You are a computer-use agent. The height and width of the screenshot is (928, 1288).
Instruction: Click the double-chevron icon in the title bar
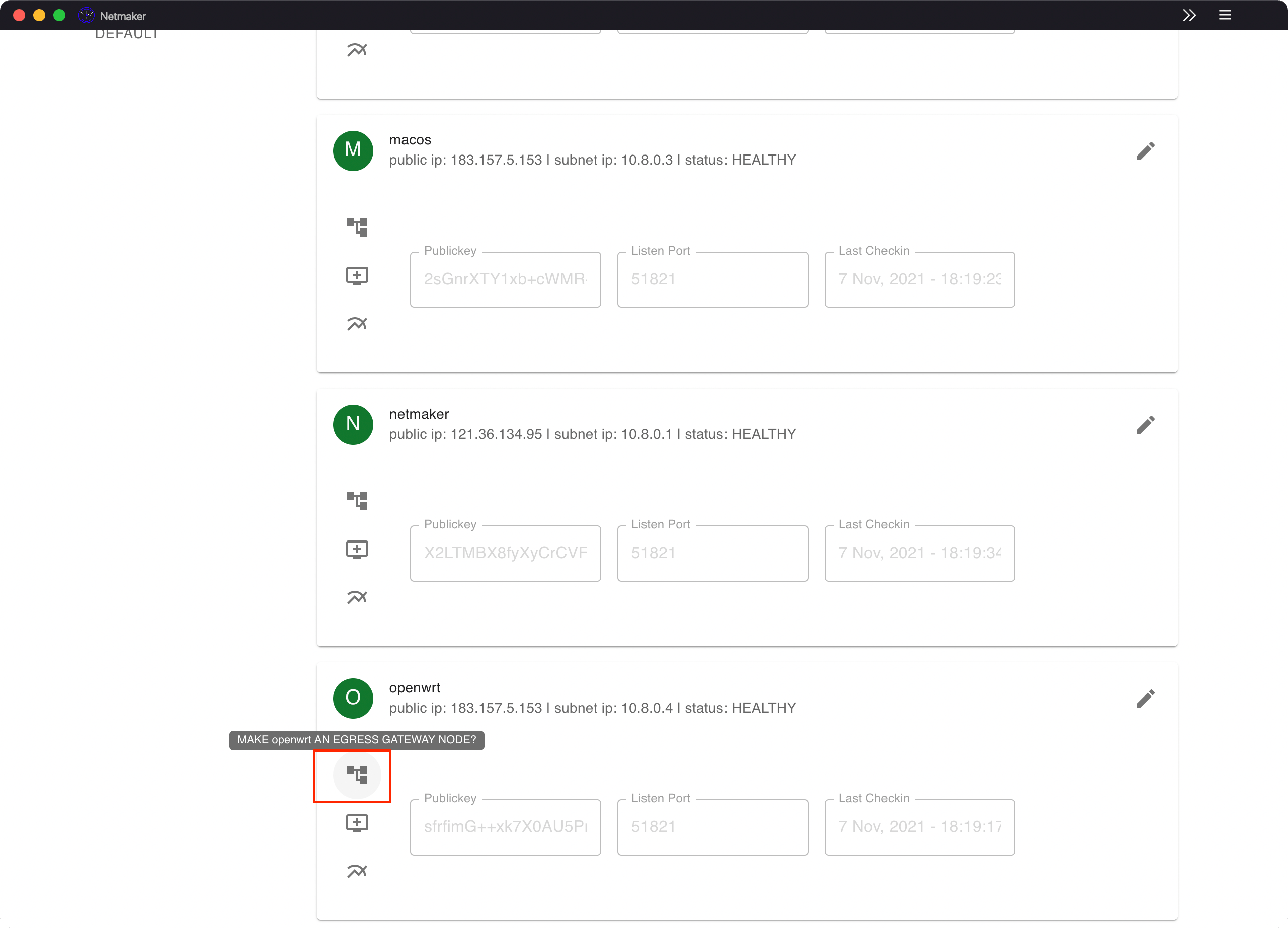[x=1190, y=15]
